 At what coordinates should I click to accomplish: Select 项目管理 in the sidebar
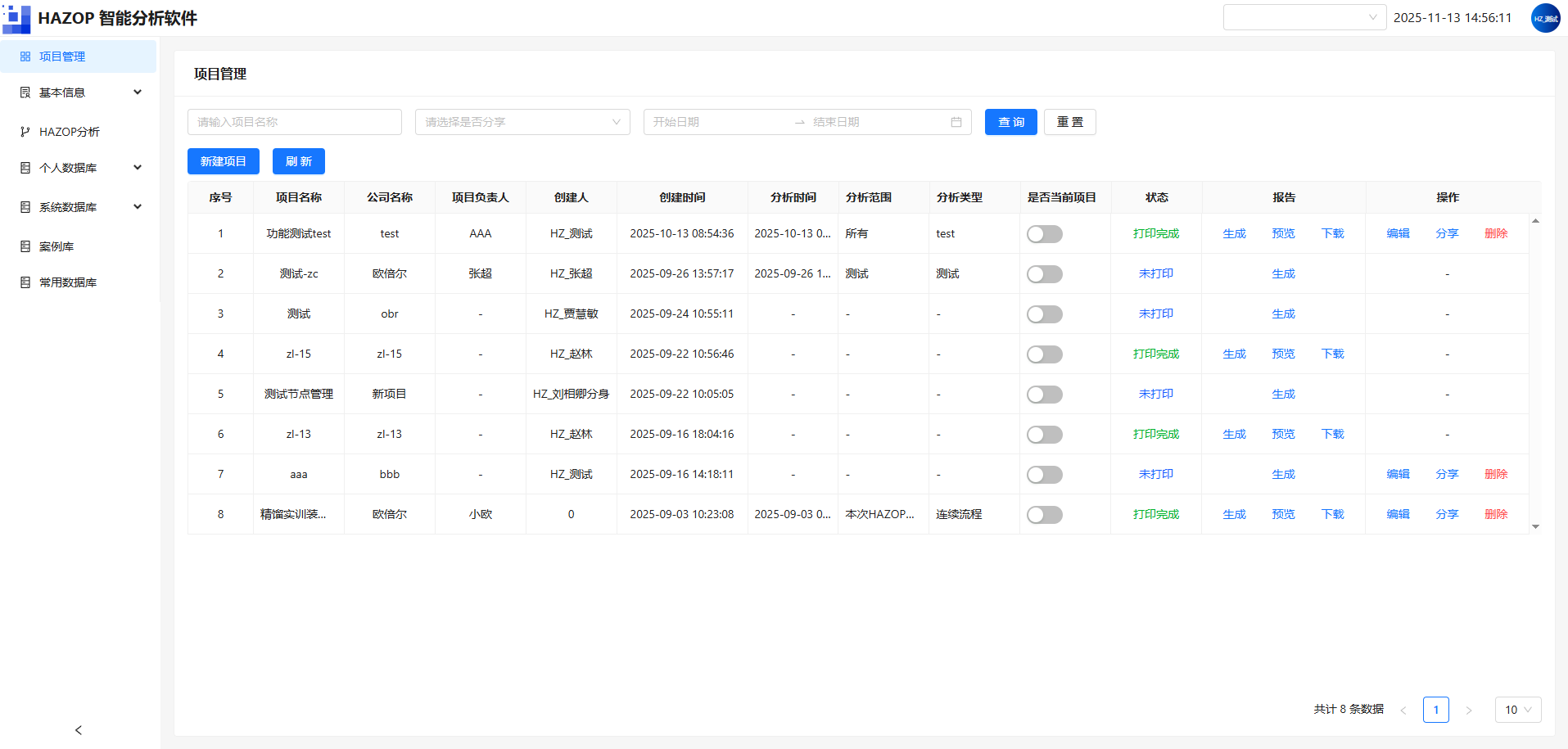[80, 56]
